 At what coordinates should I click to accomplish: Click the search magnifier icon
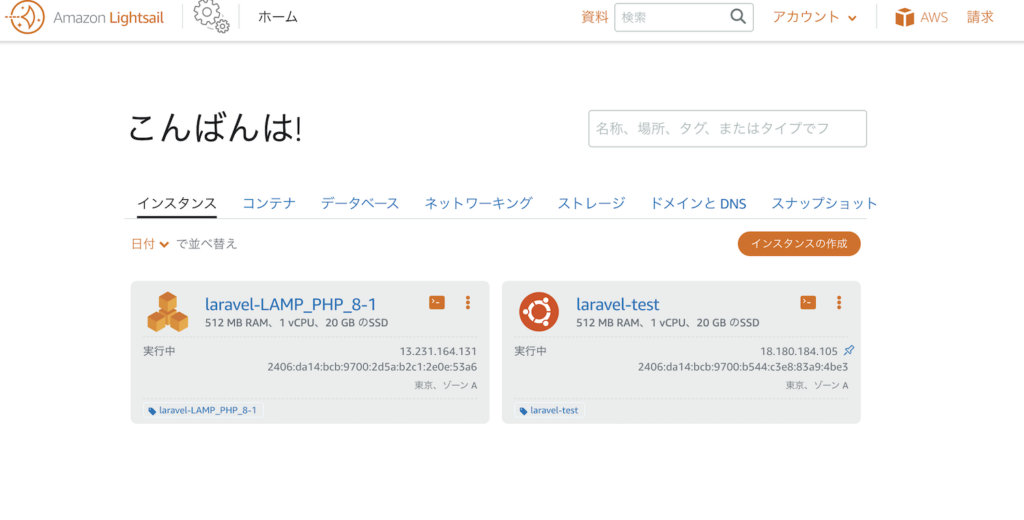click(738, 17)
